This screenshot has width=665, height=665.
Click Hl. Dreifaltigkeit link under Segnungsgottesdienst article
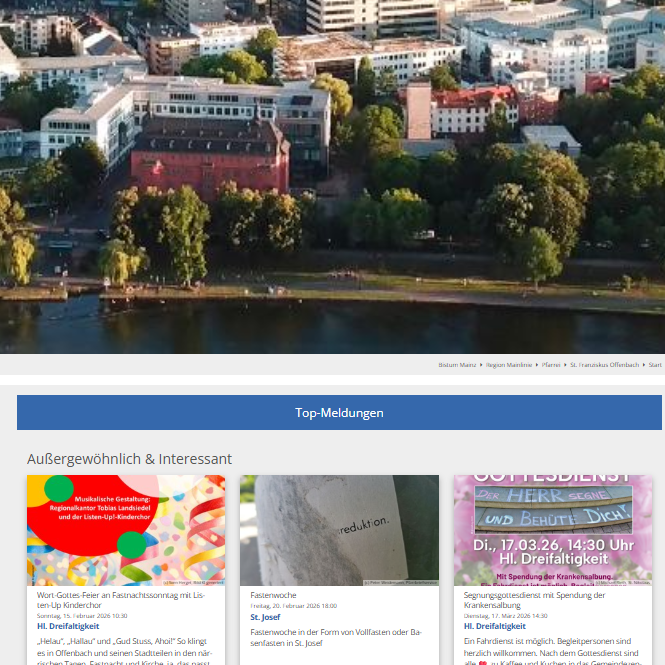coord(495,626)
